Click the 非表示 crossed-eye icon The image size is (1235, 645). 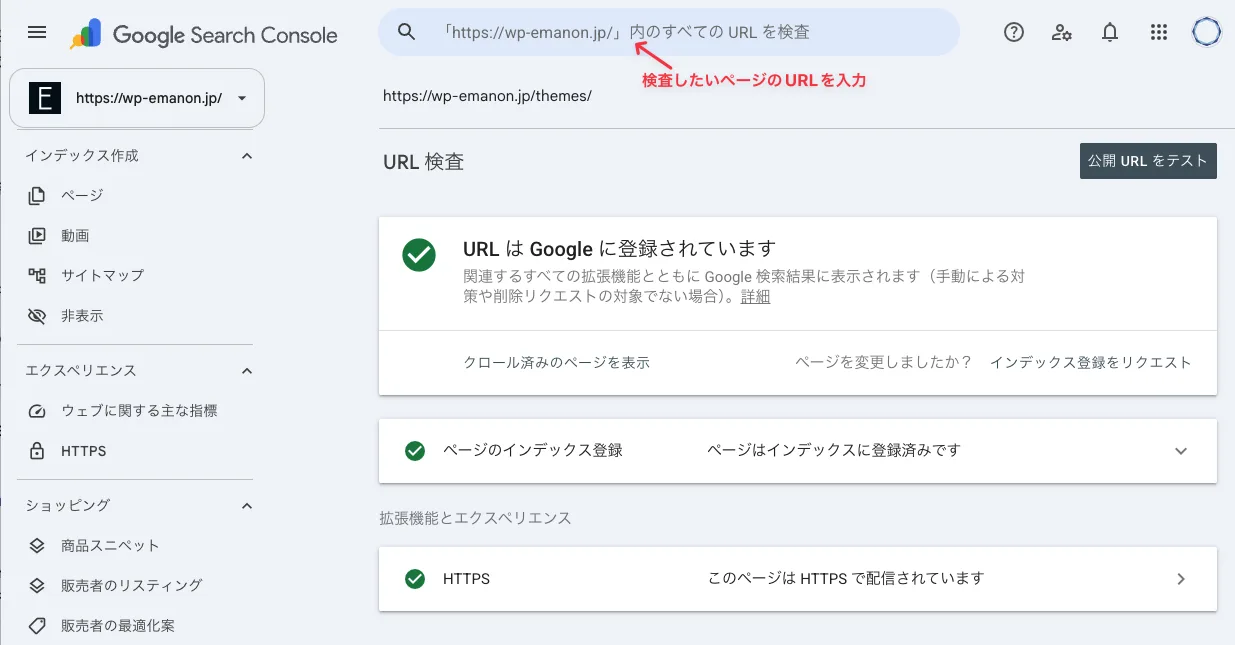[x=37, y=316]
